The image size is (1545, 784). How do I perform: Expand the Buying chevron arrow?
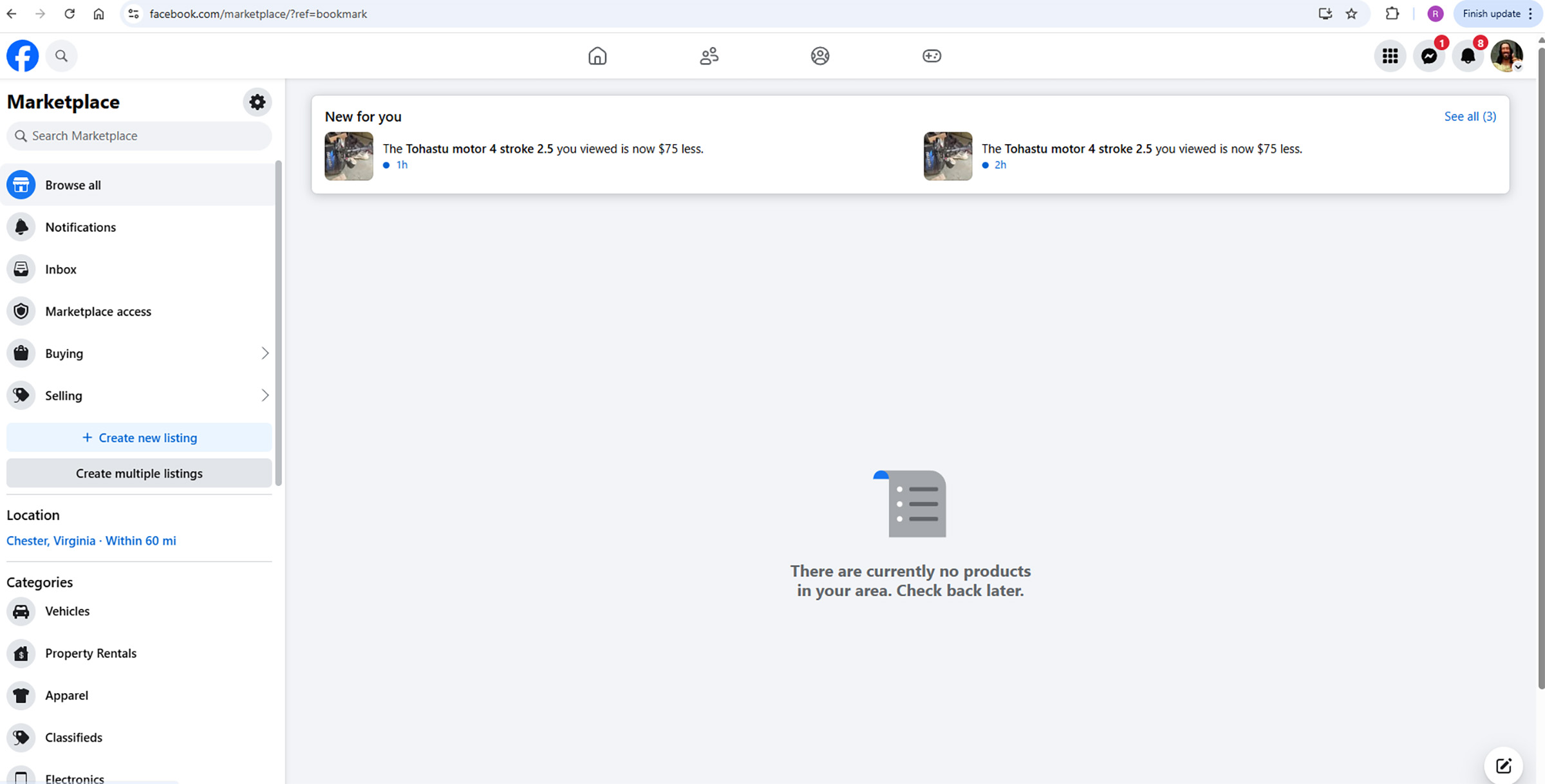pos(265,353)
